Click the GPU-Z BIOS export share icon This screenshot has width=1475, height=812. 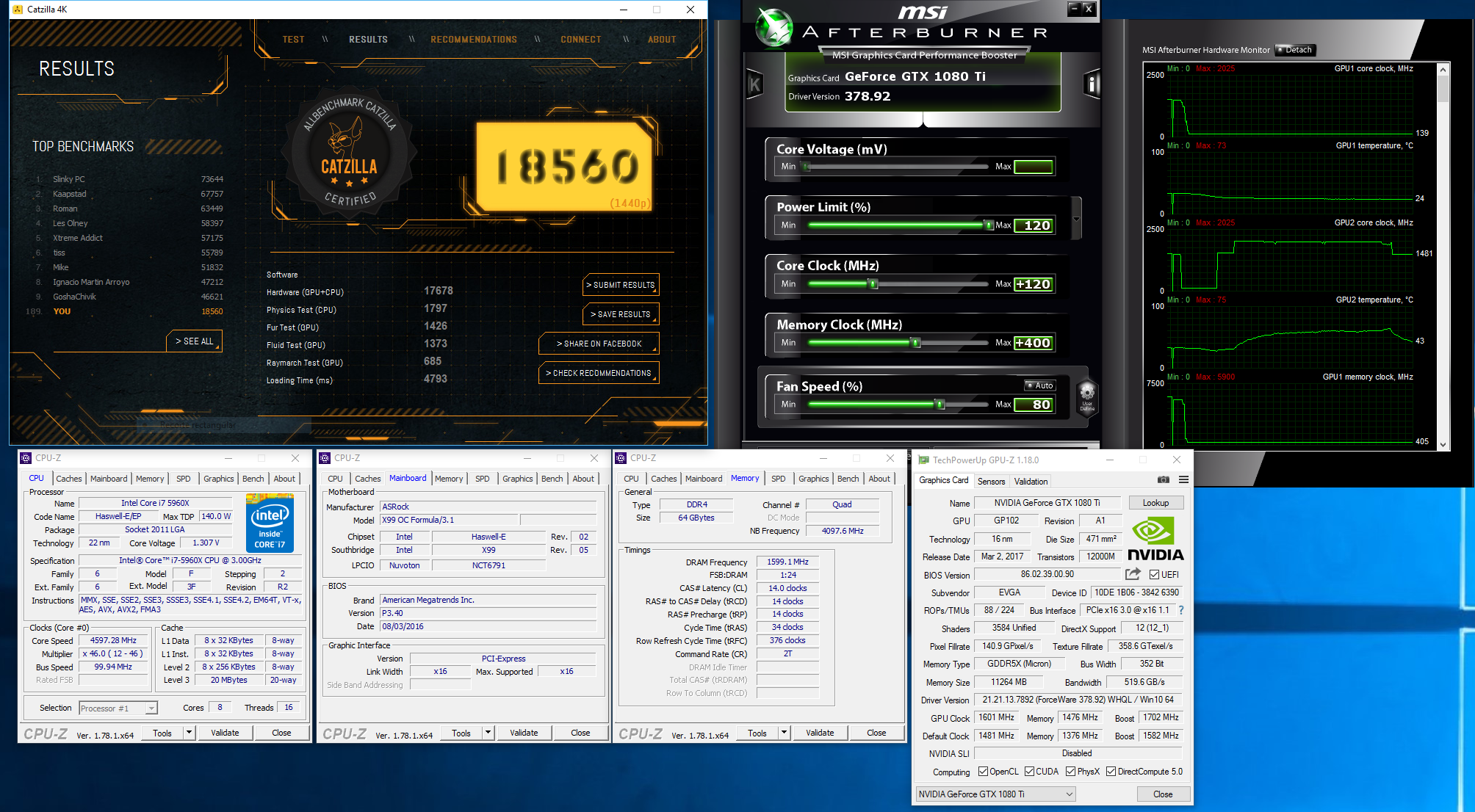pos(1133,574)
